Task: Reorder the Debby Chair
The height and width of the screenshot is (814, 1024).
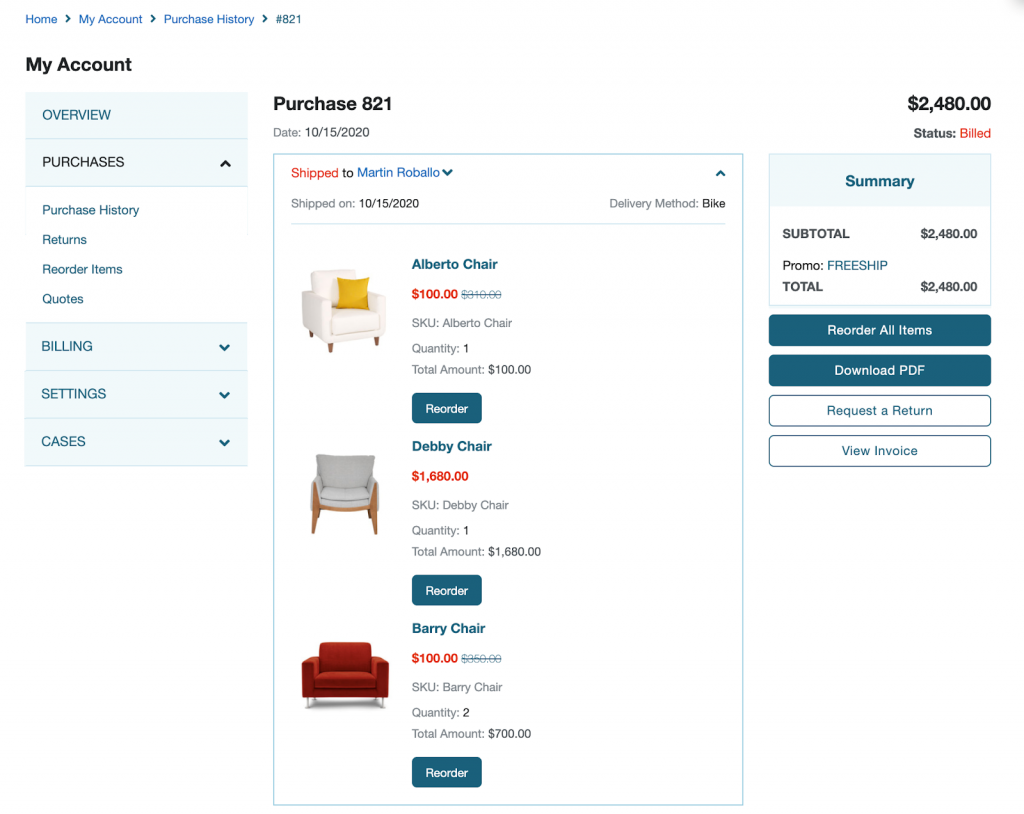Action: pos(446,590)
